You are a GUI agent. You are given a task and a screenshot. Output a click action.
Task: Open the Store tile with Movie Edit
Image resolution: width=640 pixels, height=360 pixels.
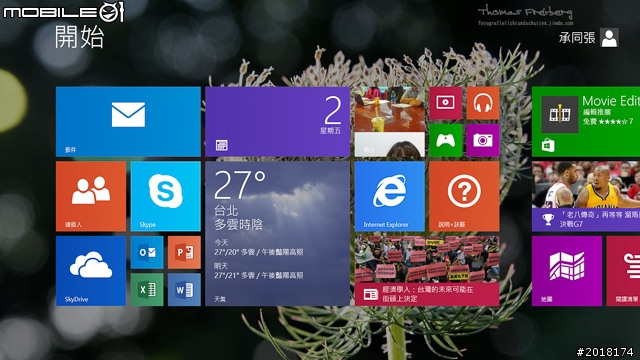click(586, 122)
